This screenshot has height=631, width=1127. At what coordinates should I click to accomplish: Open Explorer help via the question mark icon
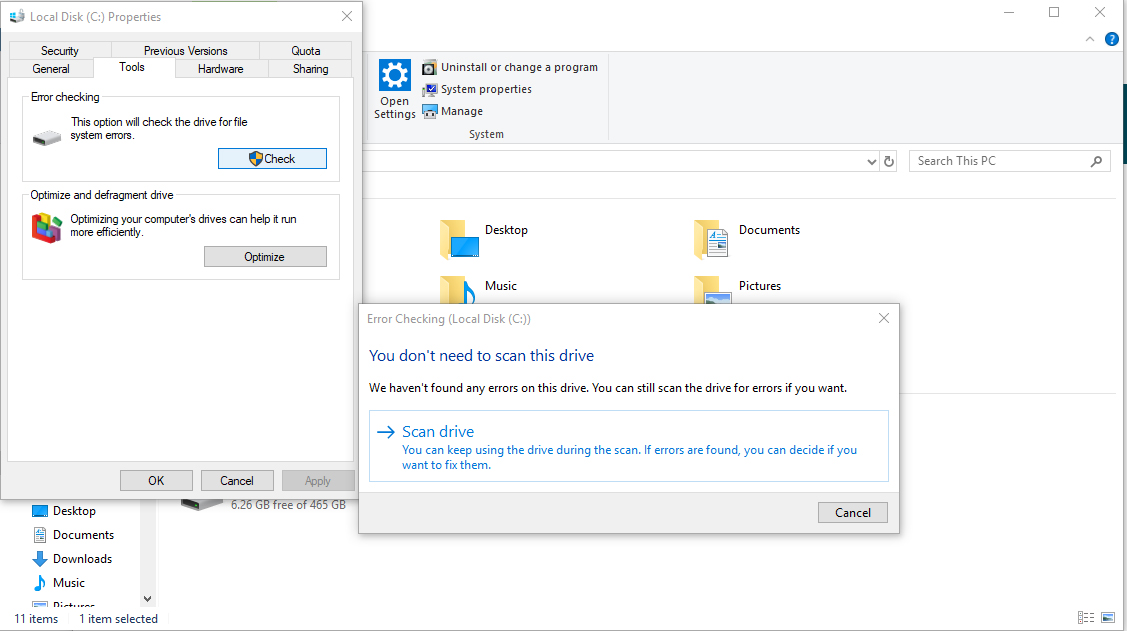1112,39
